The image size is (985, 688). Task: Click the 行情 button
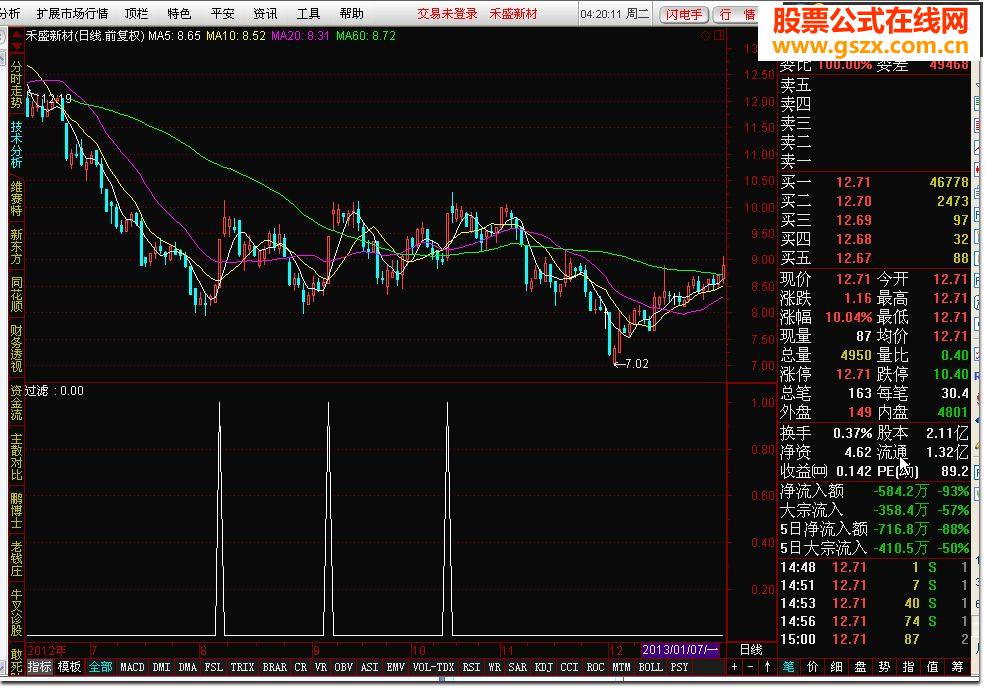point(737,14)
